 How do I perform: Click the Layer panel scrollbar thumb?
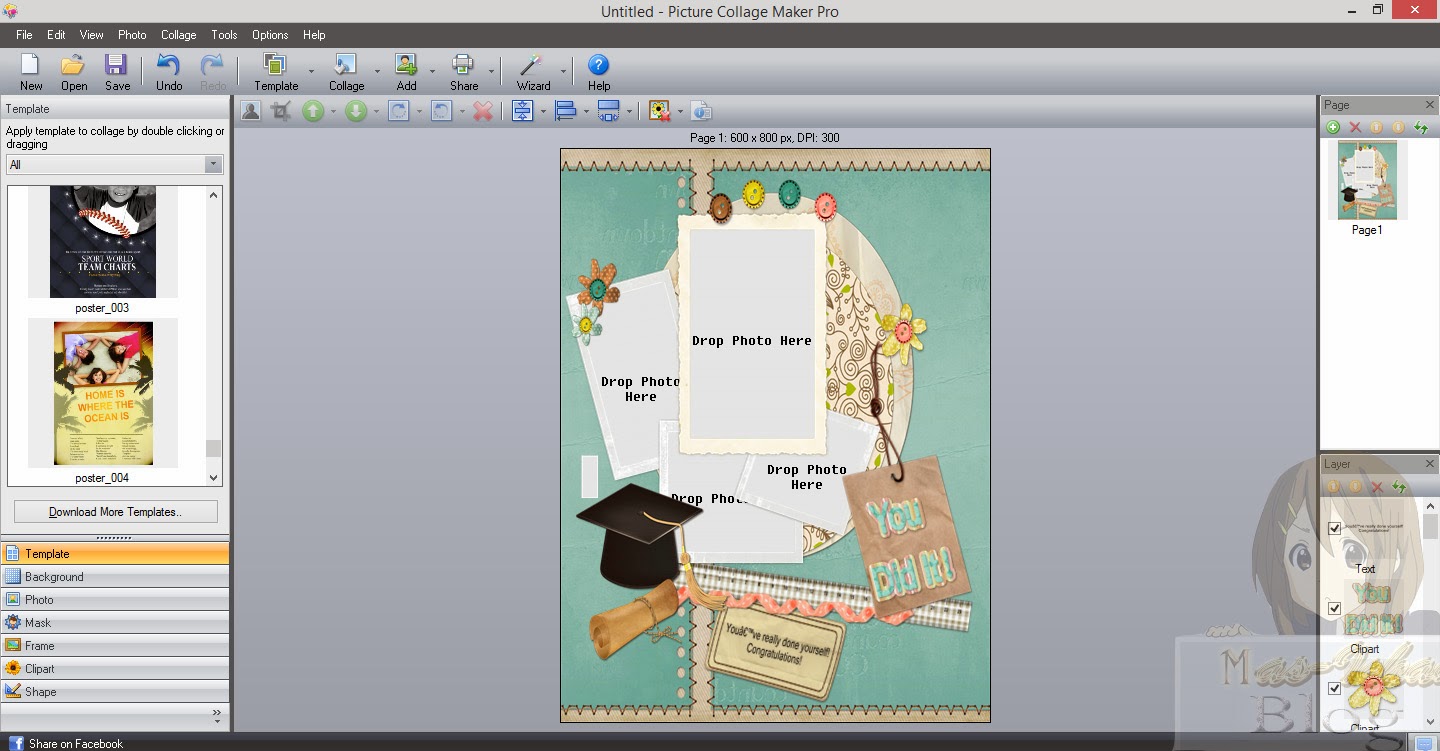pyautogui.click(x=1431, y=526)
